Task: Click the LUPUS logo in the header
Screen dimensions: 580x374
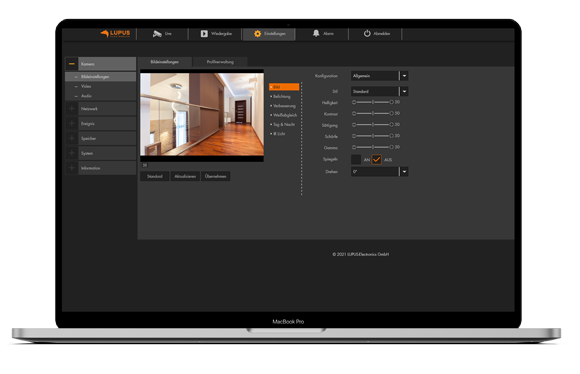Action: pos(115,33)
